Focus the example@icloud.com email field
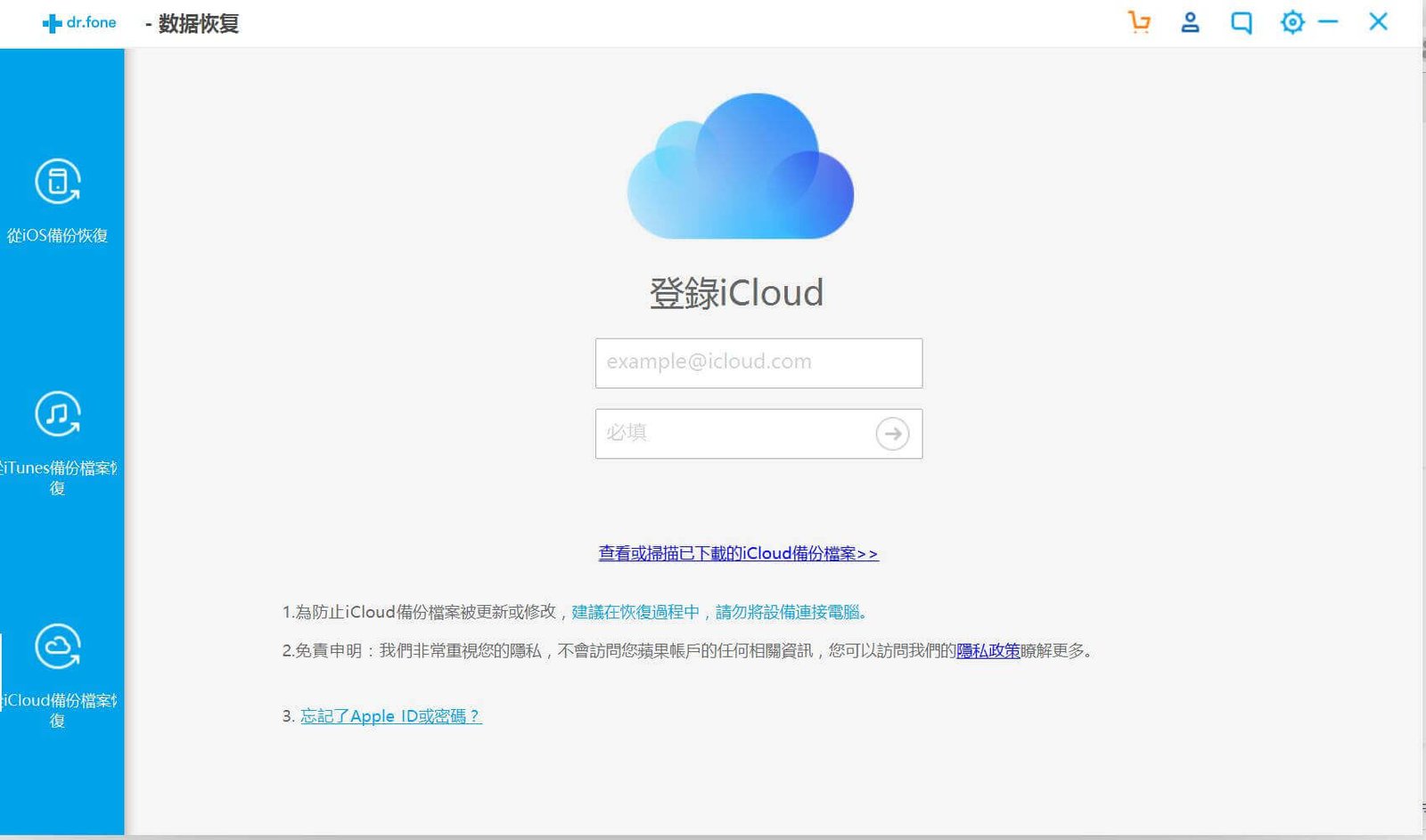The height and width of the screenshot is (840, 1426). (758, 363)
